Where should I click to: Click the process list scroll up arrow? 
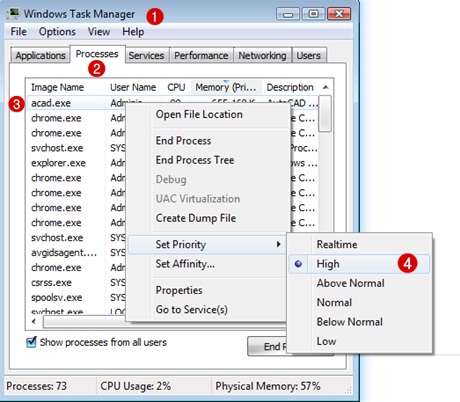tap(326, 87)
